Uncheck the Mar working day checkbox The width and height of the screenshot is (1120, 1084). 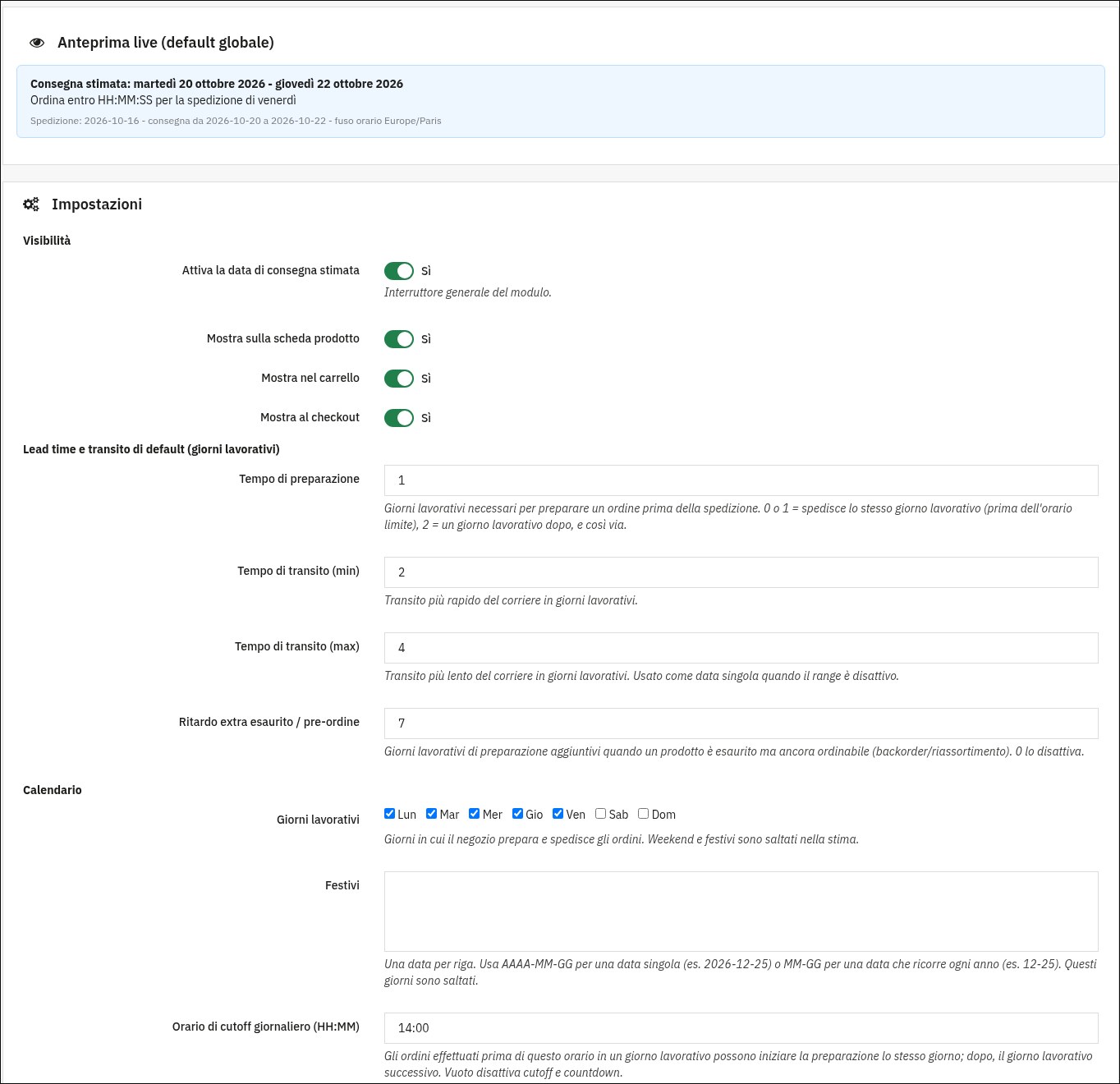point(432,814)
